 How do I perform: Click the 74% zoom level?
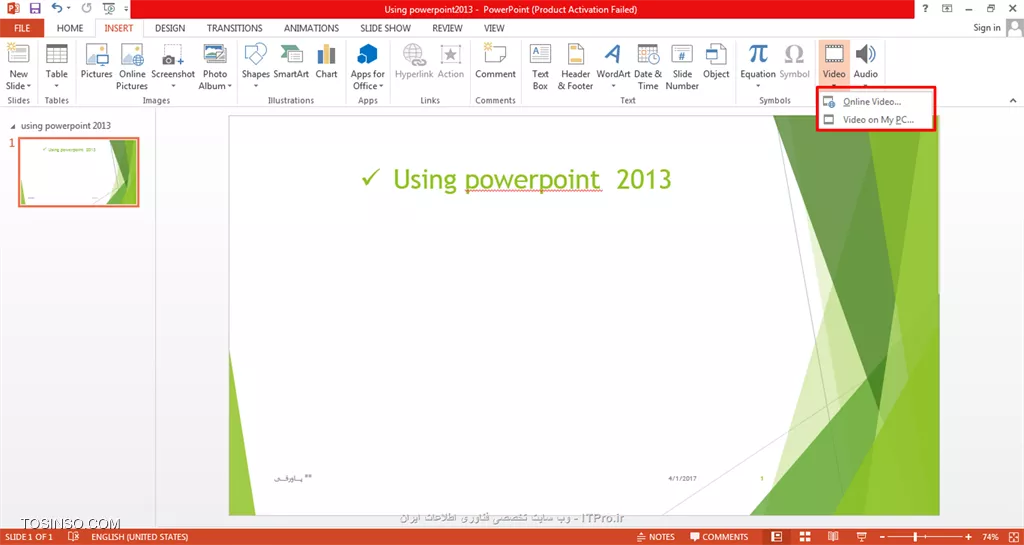990,537
